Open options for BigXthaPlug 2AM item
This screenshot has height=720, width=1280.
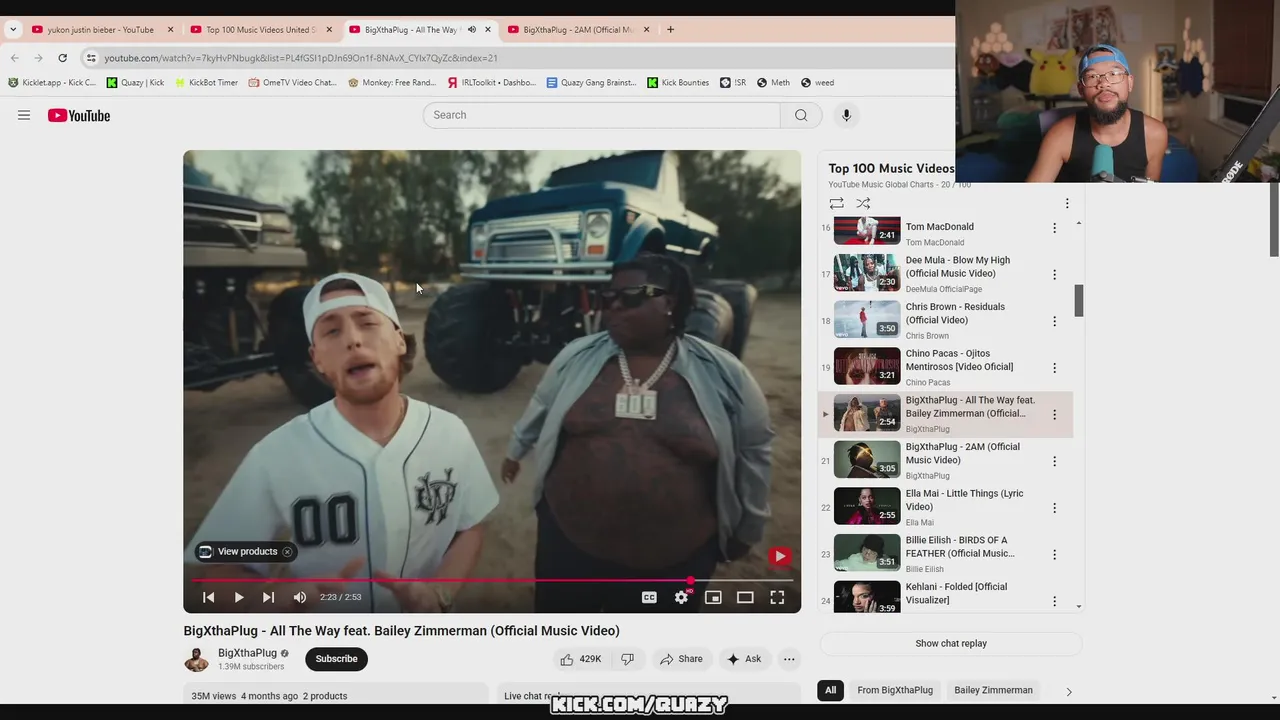[1054, 461]
